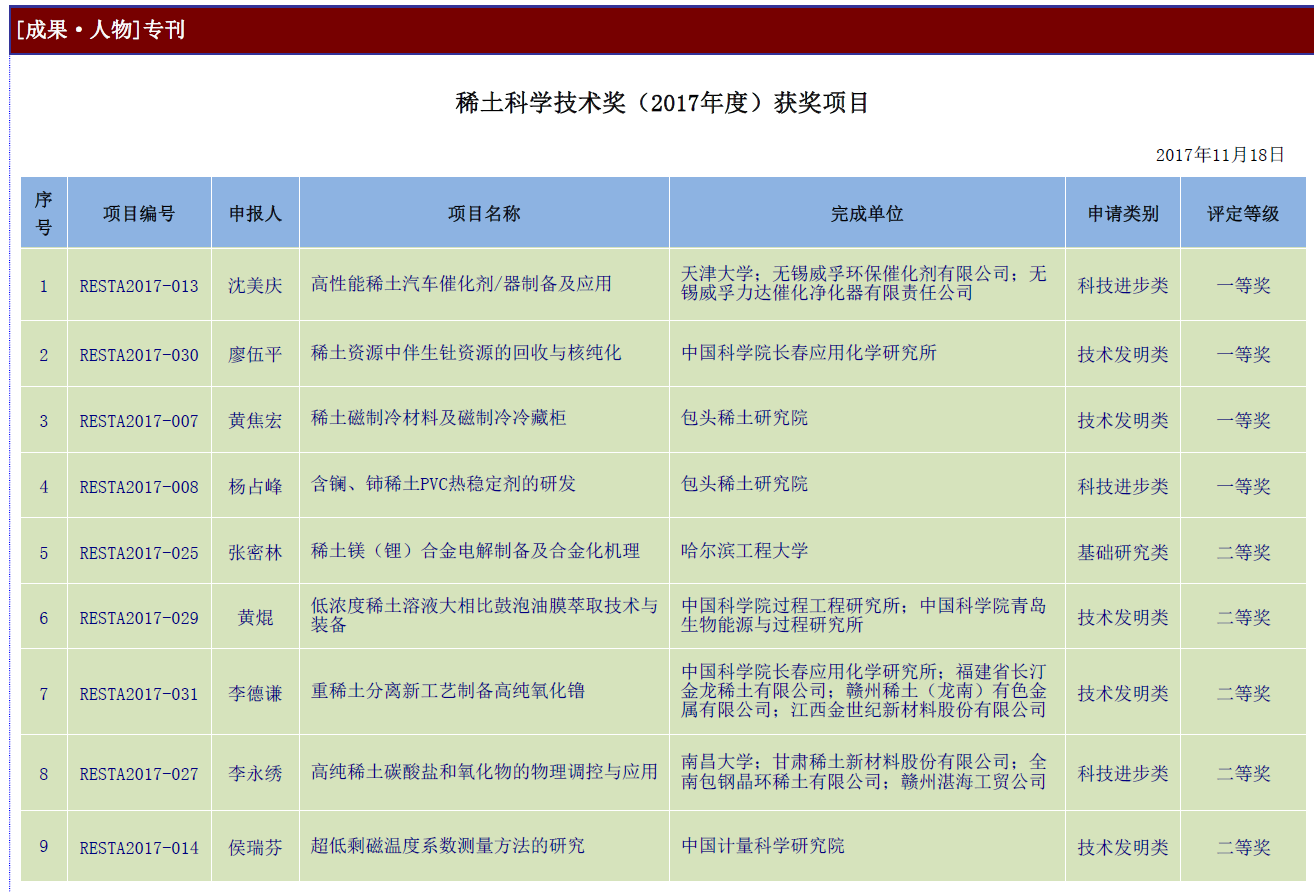Select project number RESTA2017-008
The image size is (1314, 892).
[139, 487]
